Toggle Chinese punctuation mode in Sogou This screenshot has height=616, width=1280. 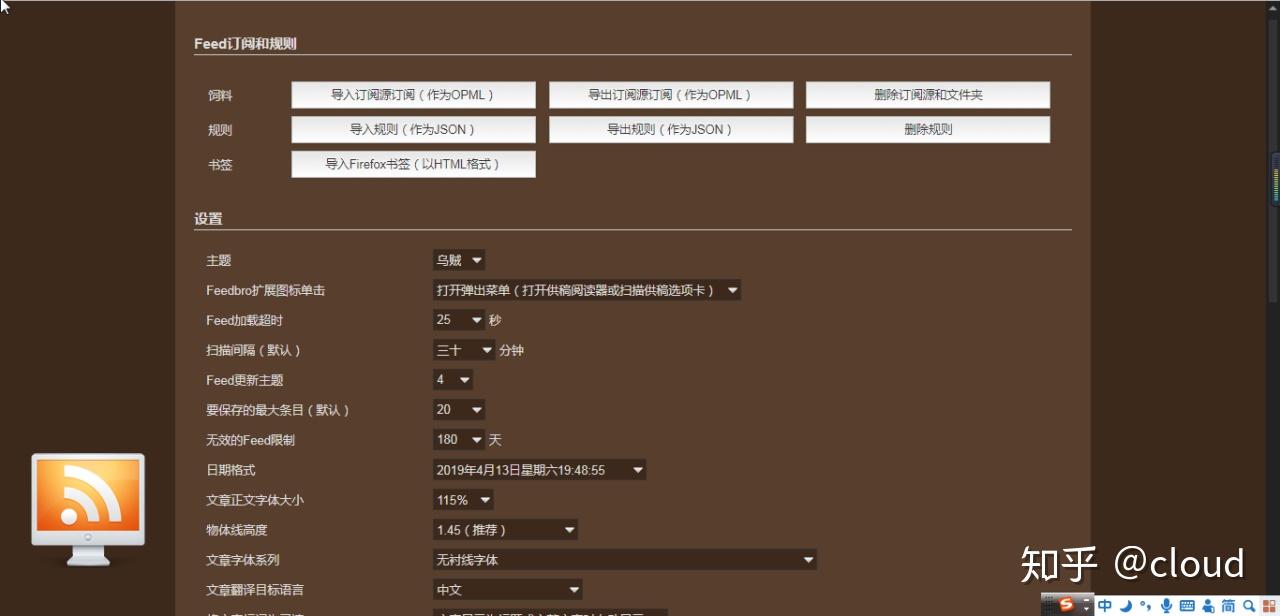pyautogui.click(x=1145, y=605)
